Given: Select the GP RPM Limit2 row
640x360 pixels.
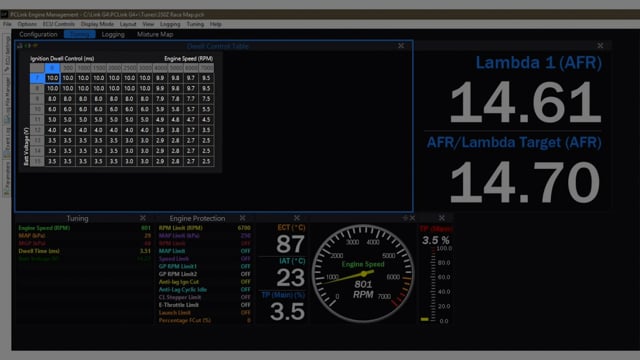Looking at the screenshot, I should point(204,274).
